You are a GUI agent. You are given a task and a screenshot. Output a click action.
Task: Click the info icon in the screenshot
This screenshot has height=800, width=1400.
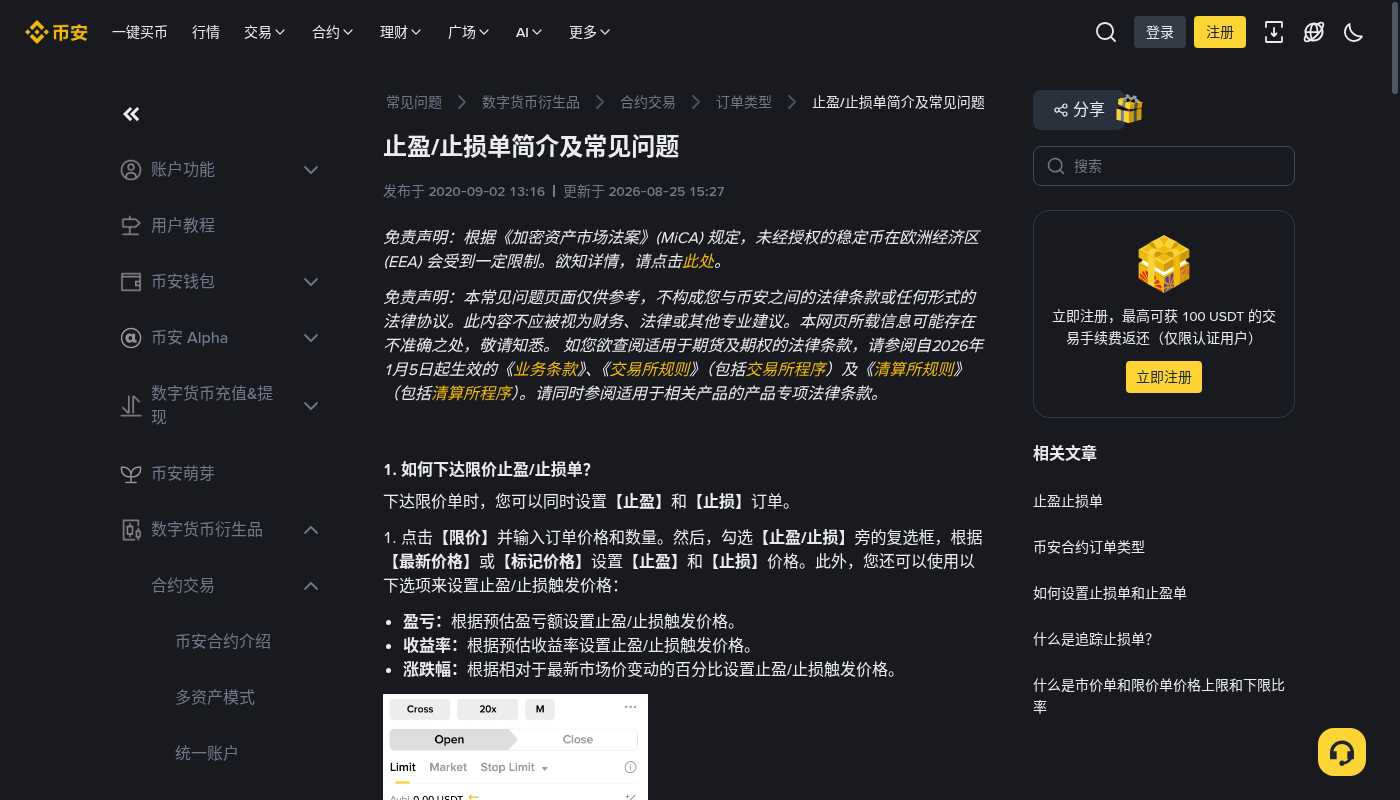[x=630, y=768]
